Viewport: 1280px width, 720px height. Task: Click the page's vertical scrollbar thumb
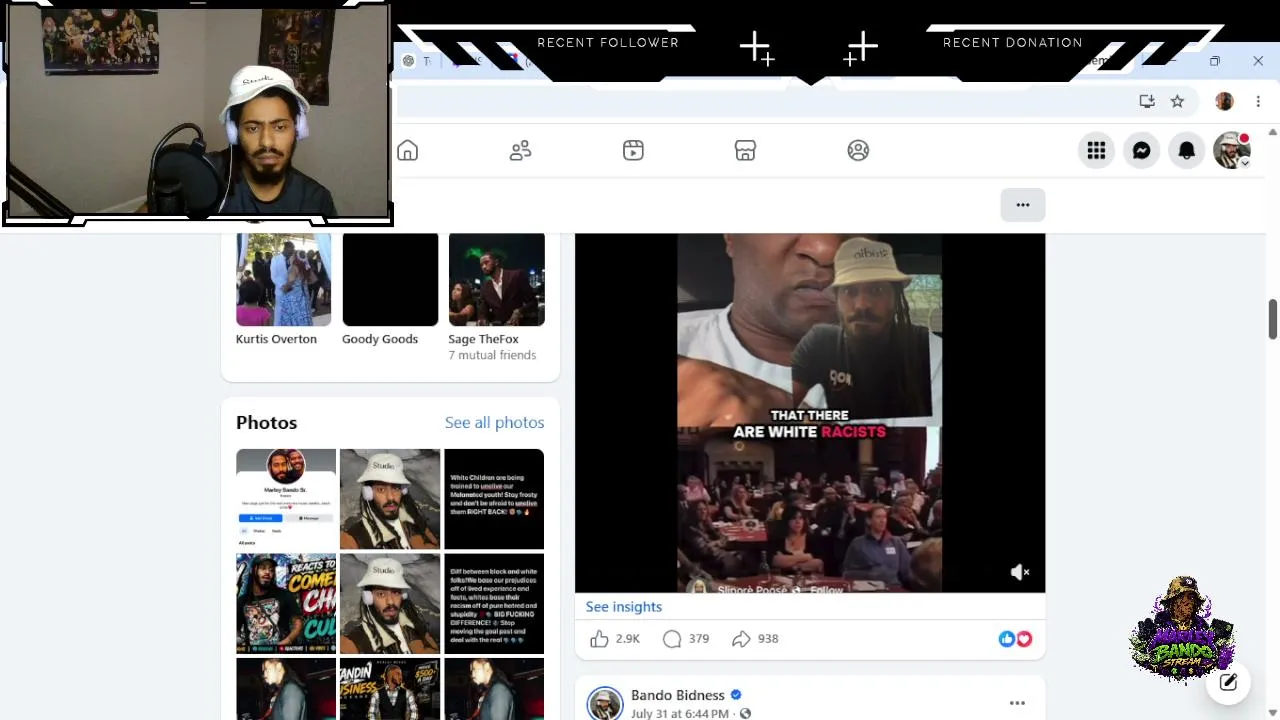click(1273, 319)
